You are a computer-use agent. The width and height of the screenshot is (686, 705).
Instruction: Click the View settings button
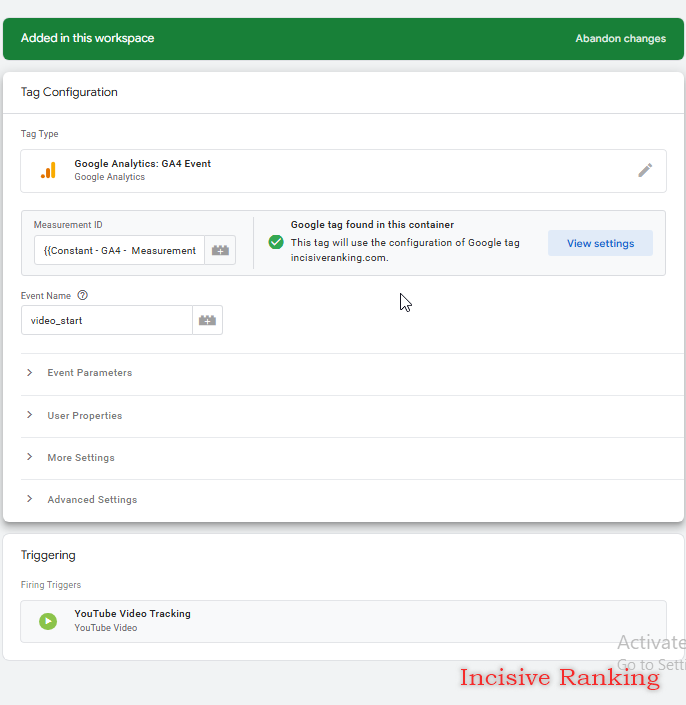(600, 243)
